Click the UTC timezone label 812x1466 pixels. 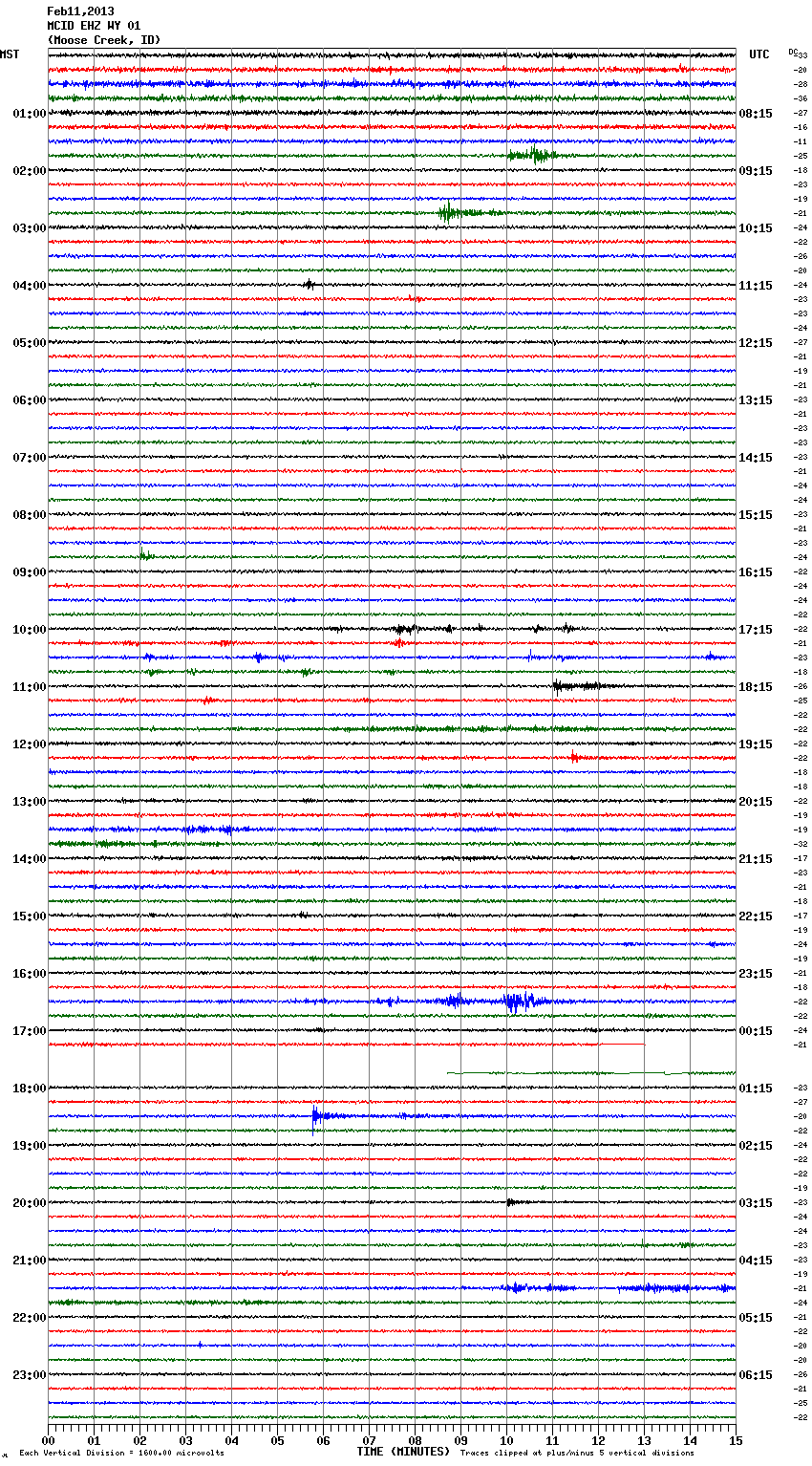coord(759,54)
